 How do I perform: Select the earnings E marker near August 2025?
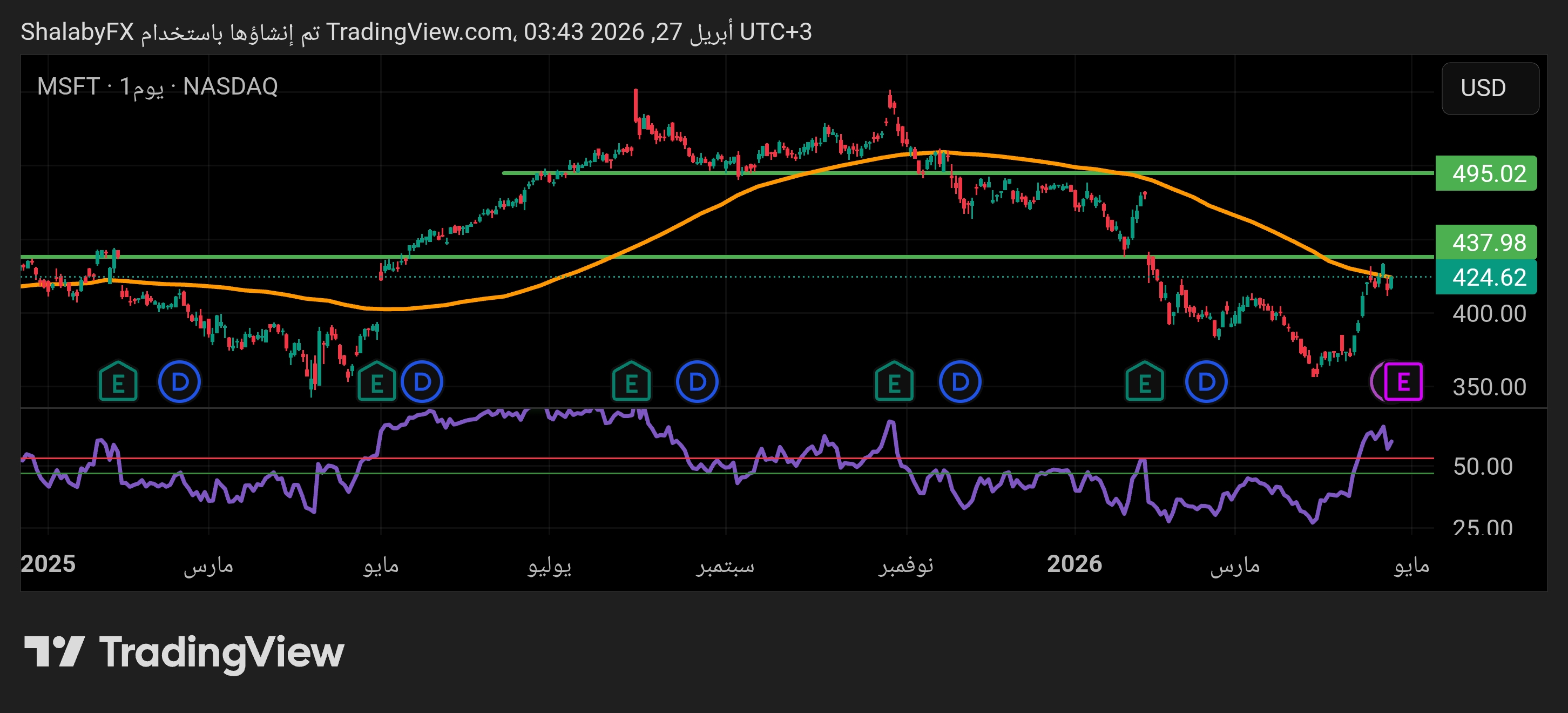coord(631,382)
